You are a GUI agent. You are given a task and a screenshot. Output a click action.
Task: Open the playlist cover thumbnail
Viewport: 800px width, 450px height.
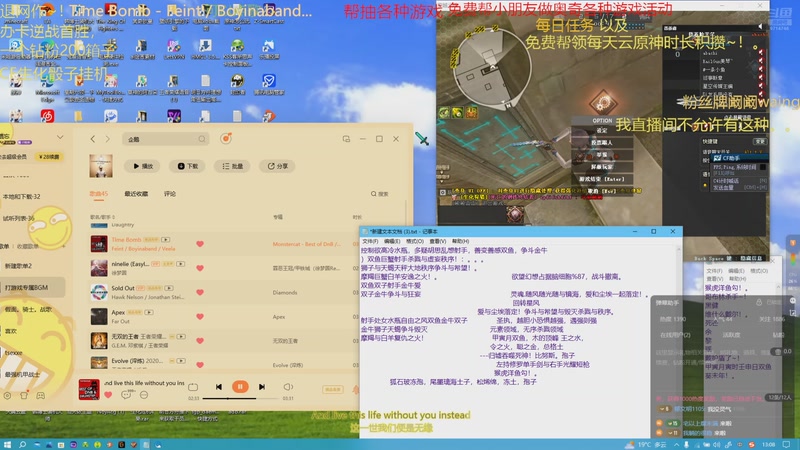point(101,166)
